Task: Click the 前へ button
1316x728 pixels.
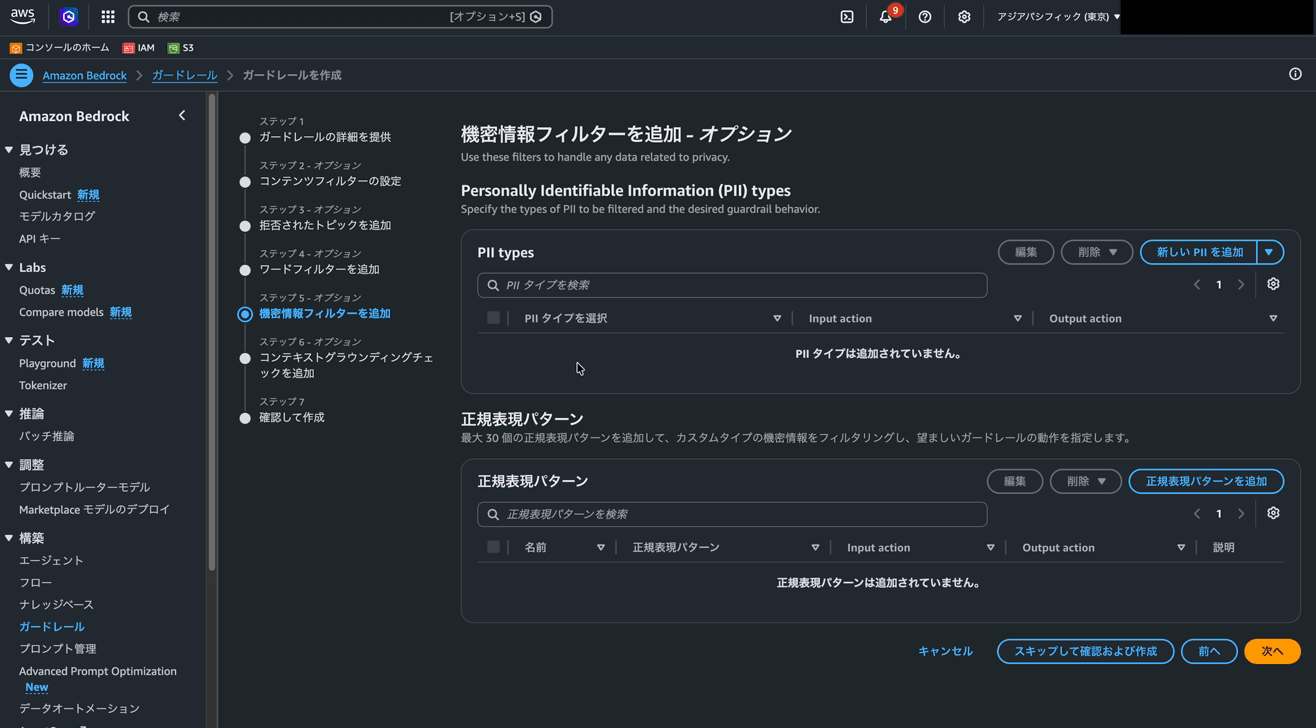Action: (x=1209, y=651)
